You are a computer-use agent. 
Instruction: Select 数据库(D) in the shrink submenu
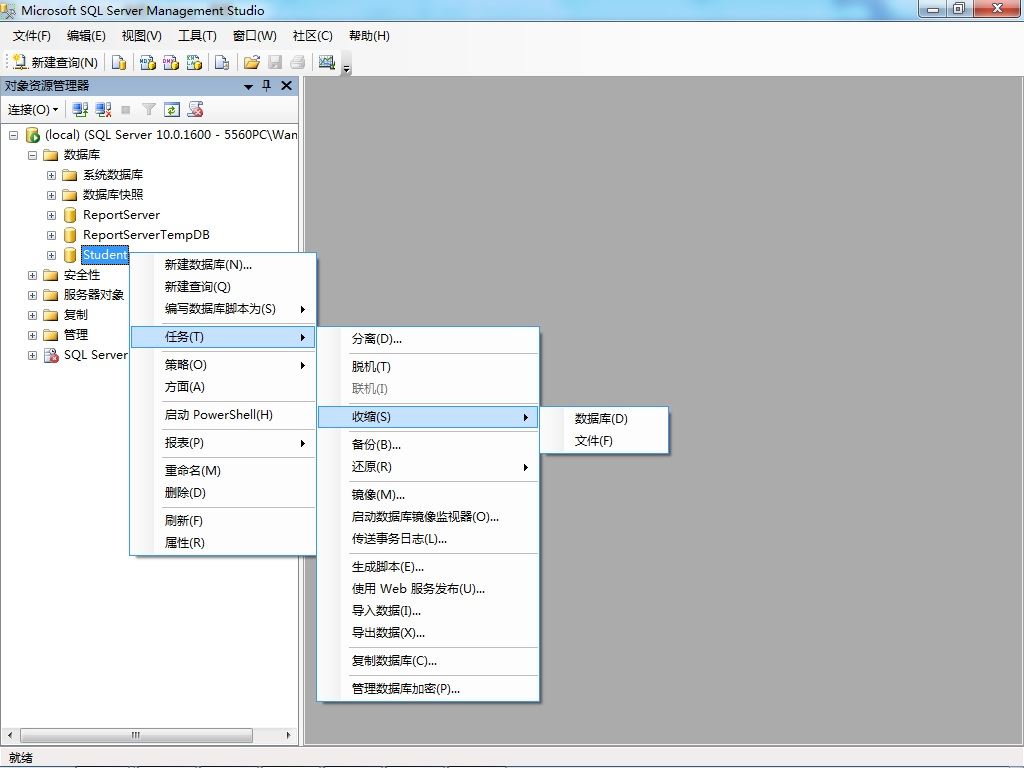tap(604, 419)
